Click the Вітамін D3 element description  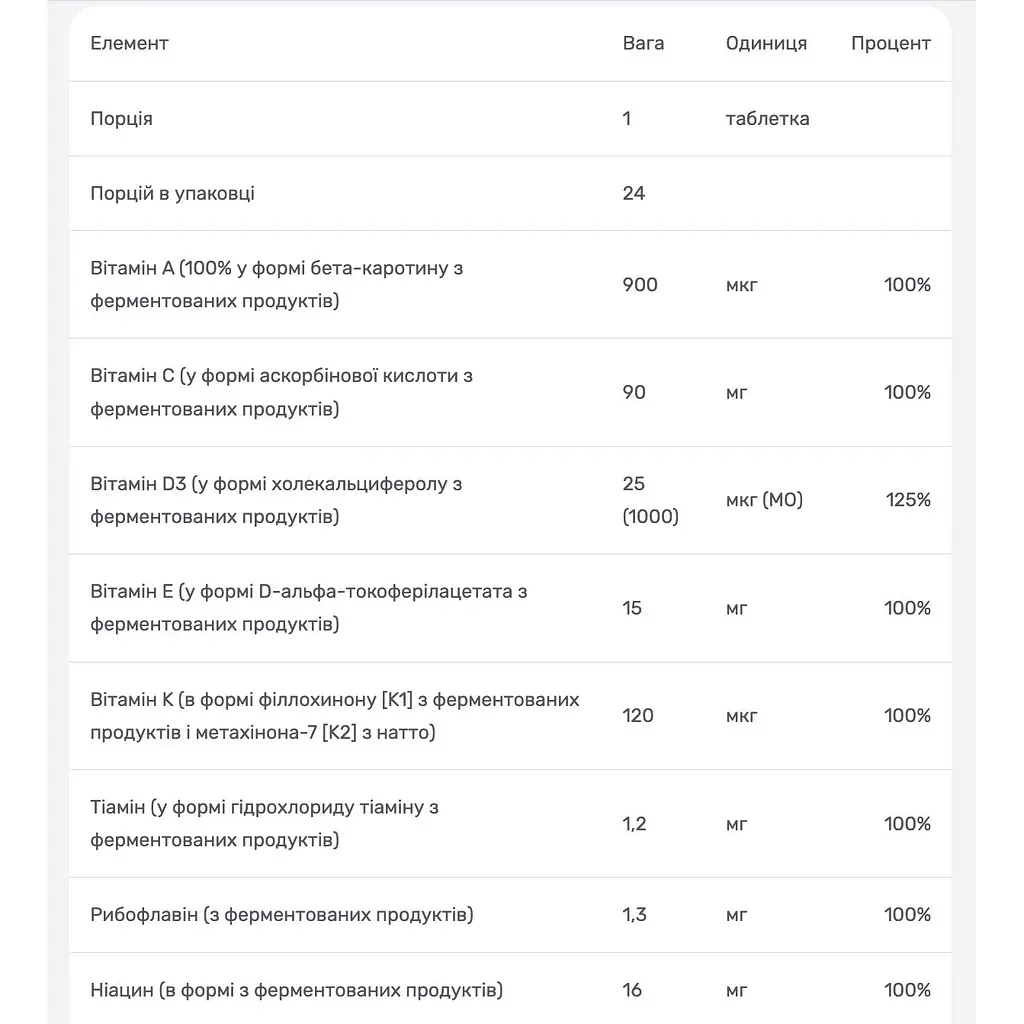(x=276, y=500)
